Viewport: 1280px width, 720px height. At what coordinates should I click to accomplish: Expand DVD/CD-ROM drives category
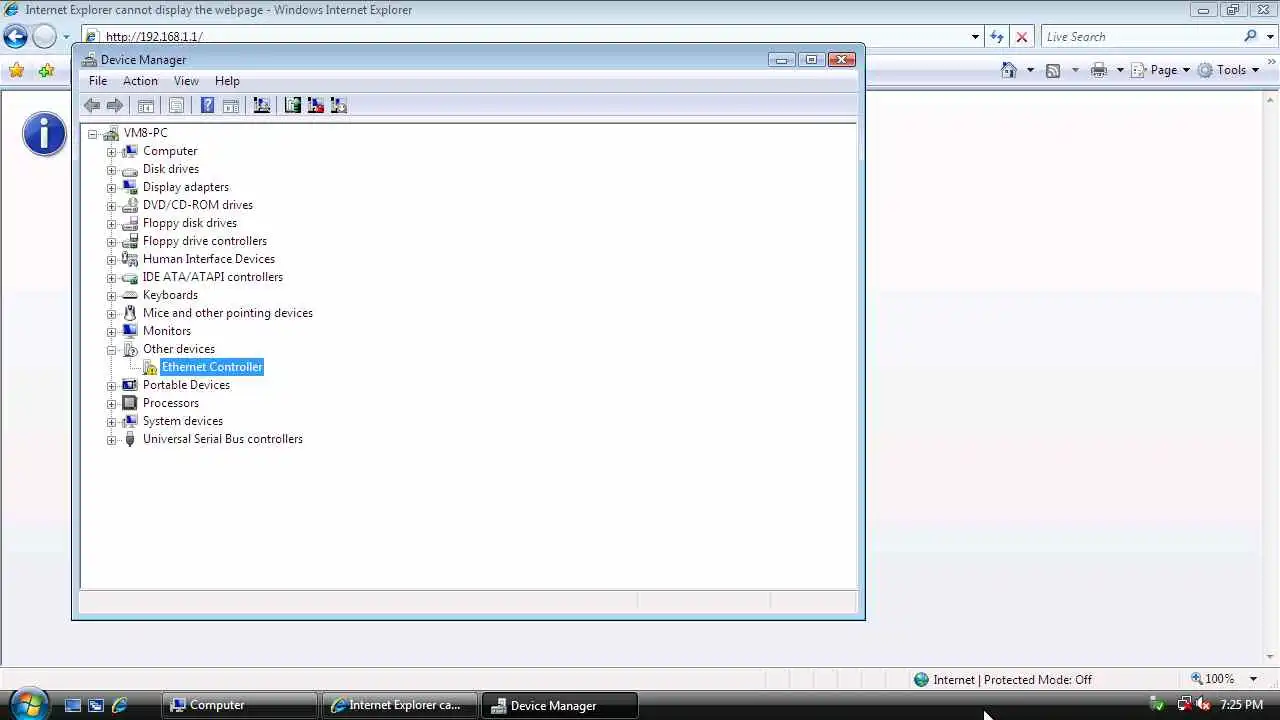click(x=112, y=206)
